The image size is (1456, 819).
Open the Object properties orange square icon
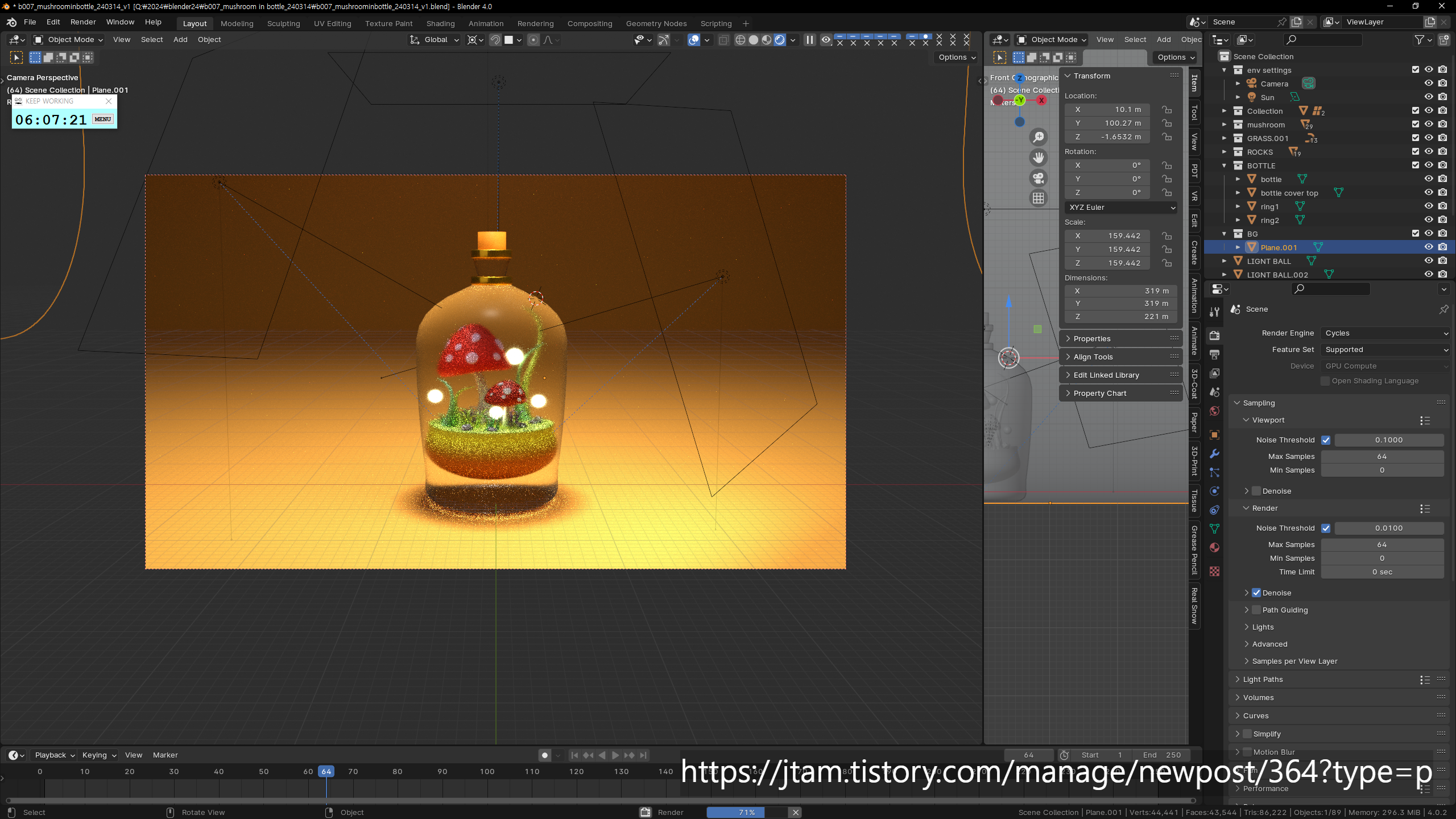1214,435
